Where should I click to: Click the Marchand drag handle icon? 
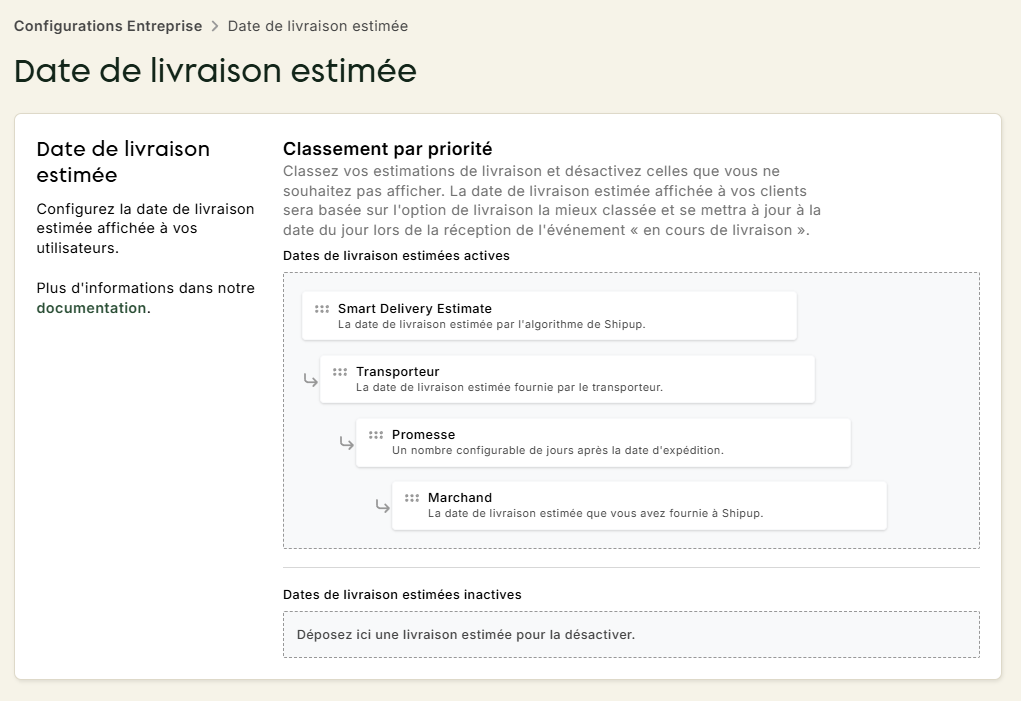(412, 498)
